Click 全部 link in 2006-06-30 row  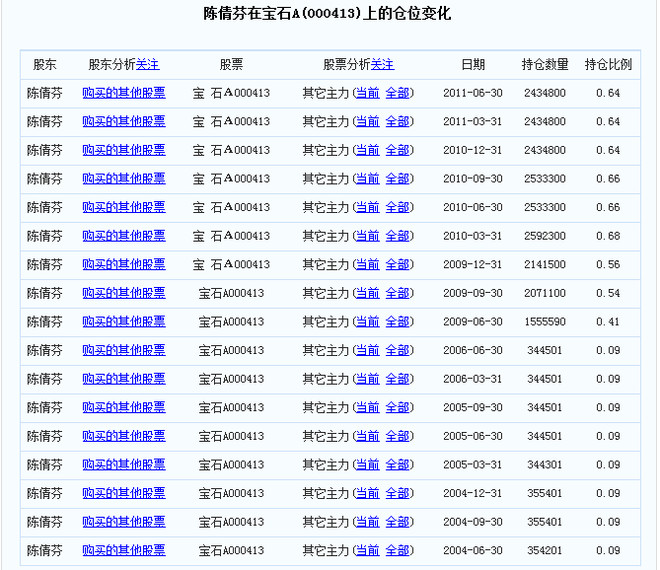click(x=397, y=350)
